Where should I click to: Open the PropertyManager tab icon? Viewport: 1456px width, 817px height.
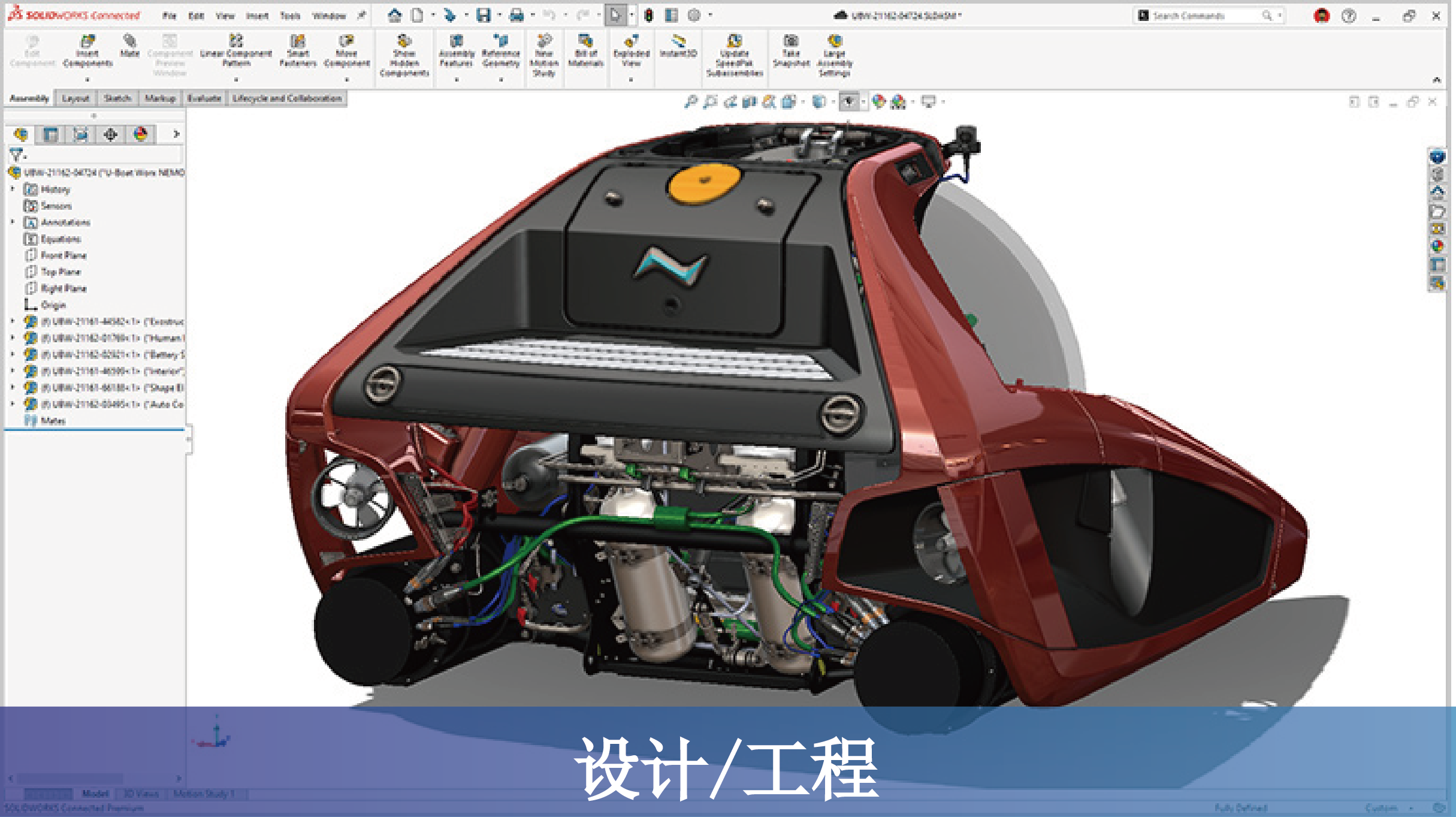click(x=50, y=134)
